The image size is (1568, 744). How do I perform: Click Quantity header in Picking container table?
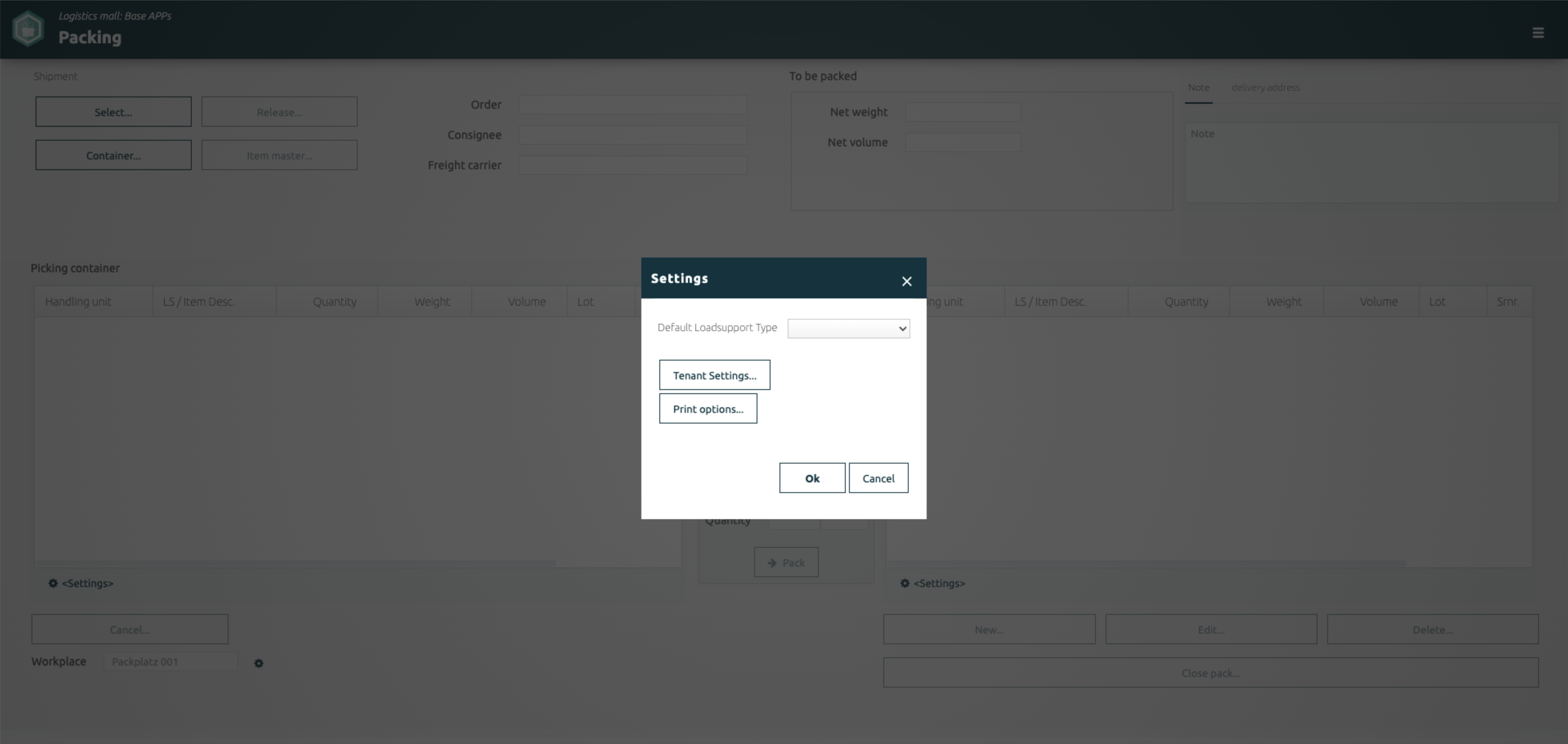click(327, 301)
